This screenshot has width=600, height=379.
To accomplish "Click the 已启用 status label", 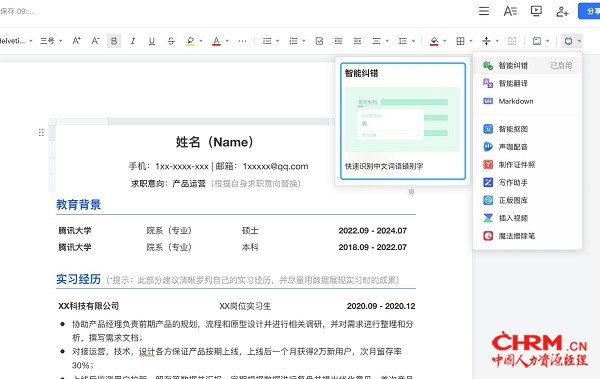I will [561, 65].
